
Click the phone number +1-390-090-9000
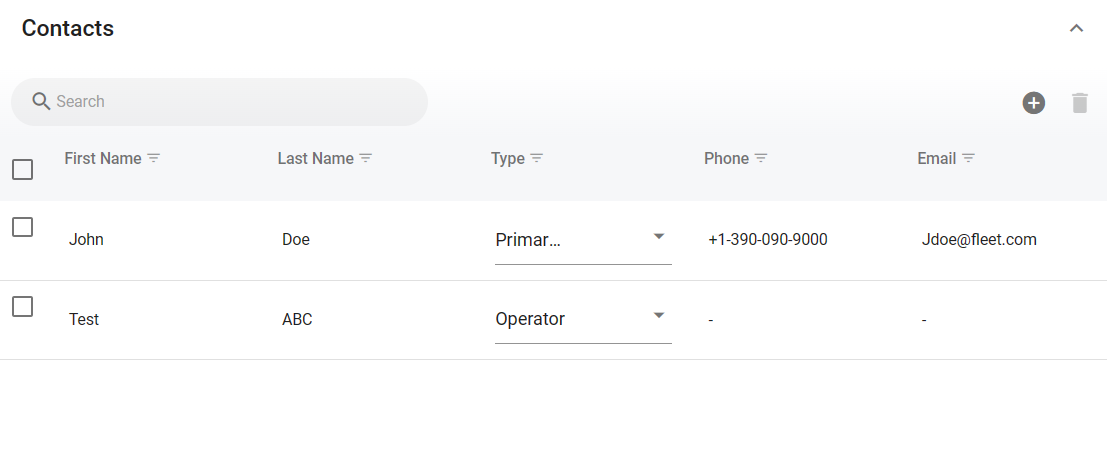[767, 240]
